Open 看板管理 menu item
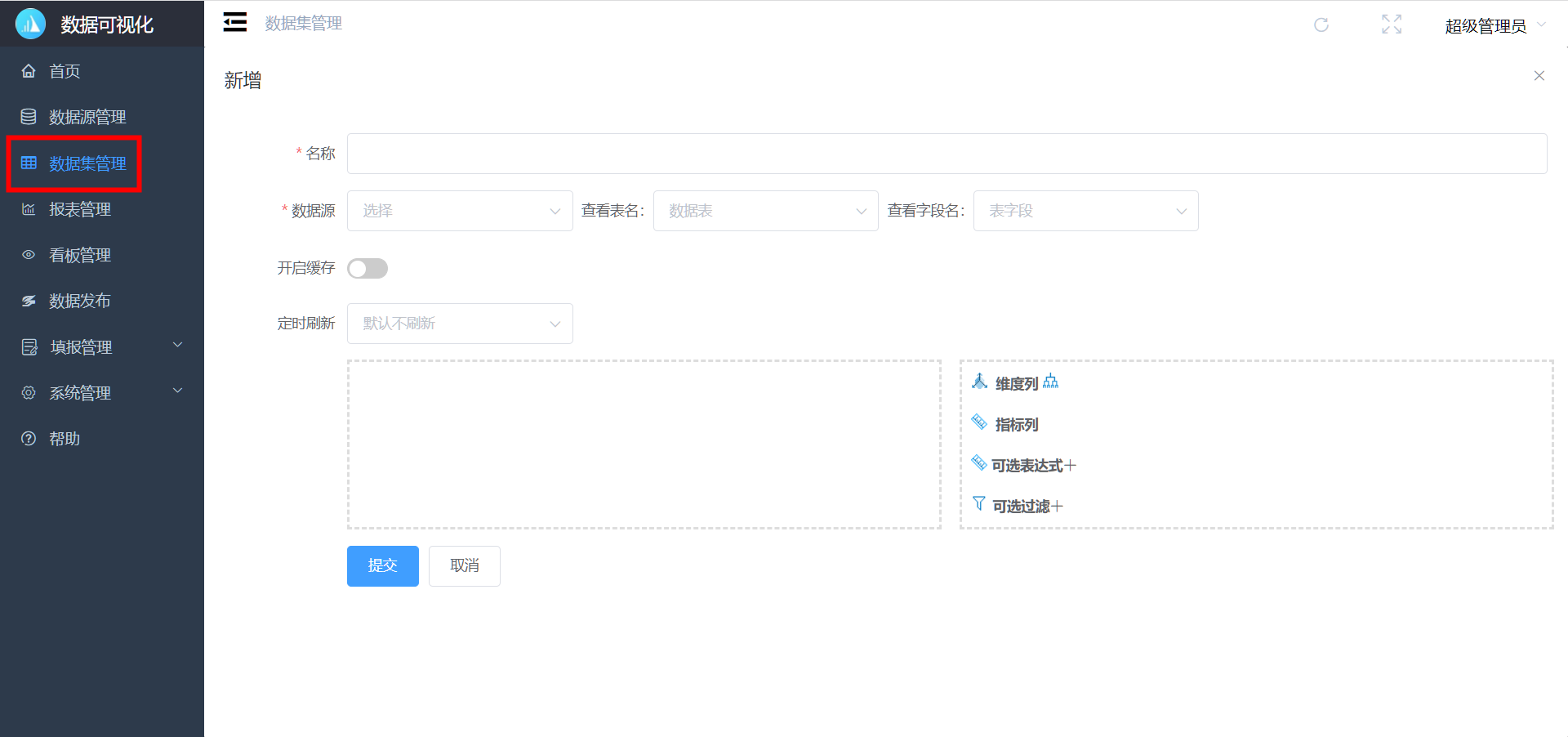Image resolution: width=1568 pixels, height=737 pixels. 102,255
